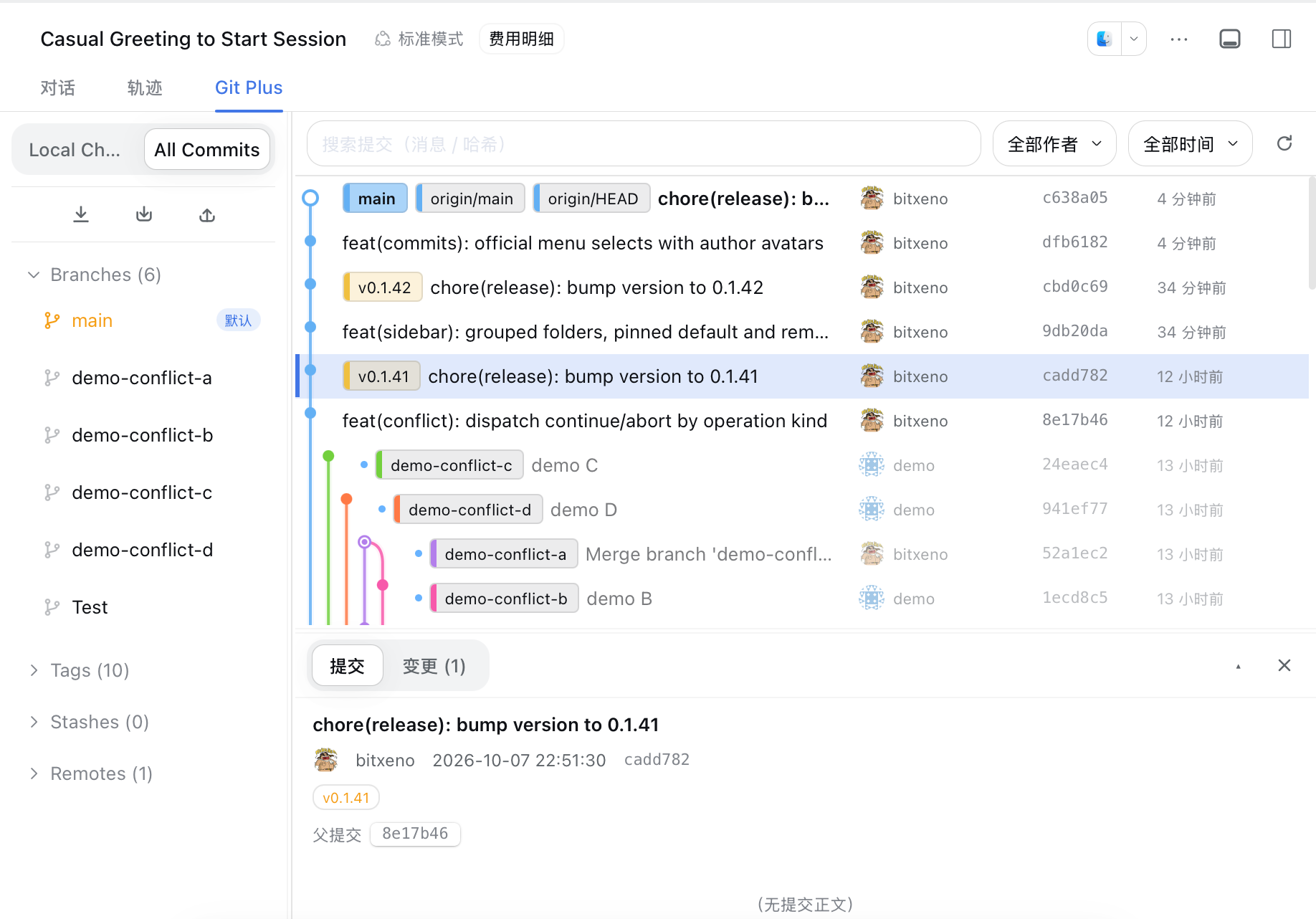Toggle the right sidebar layout icon

pyautogui.click(x=1282, y=39)
